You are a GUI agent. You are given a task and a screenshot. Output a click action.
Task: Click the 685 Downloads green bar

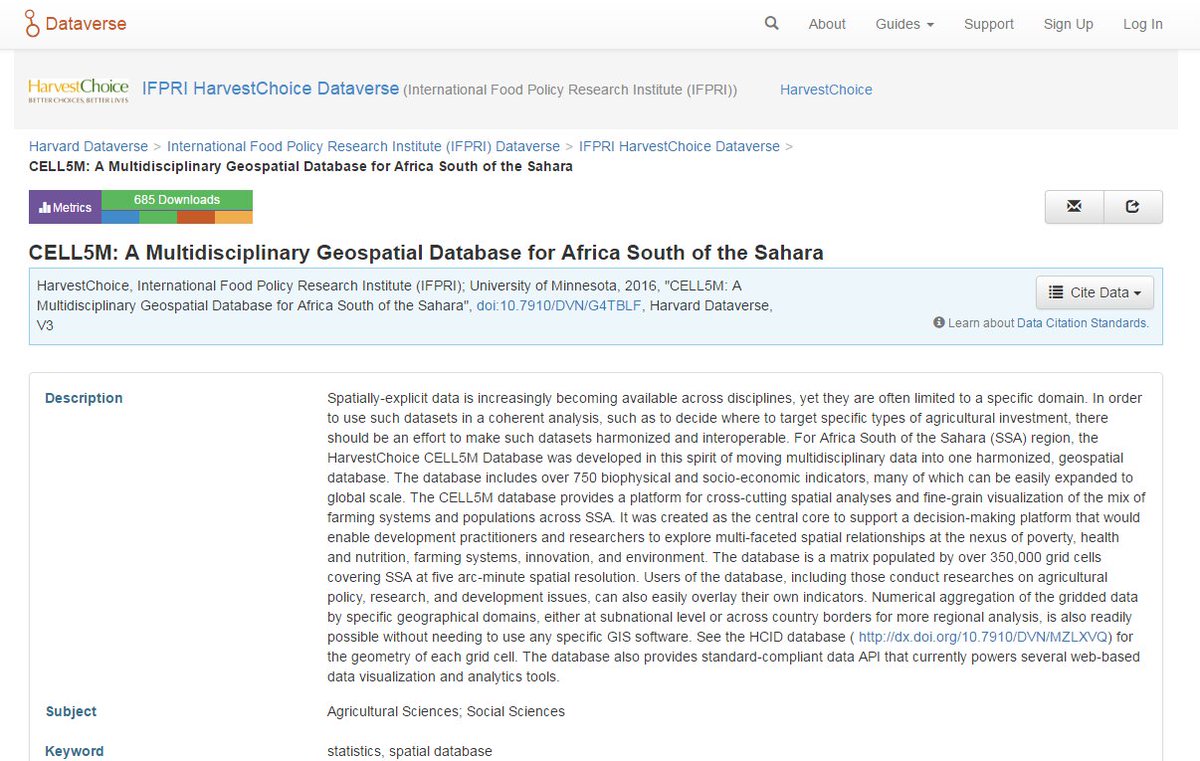pyautogui.click(x=177, y=200)
